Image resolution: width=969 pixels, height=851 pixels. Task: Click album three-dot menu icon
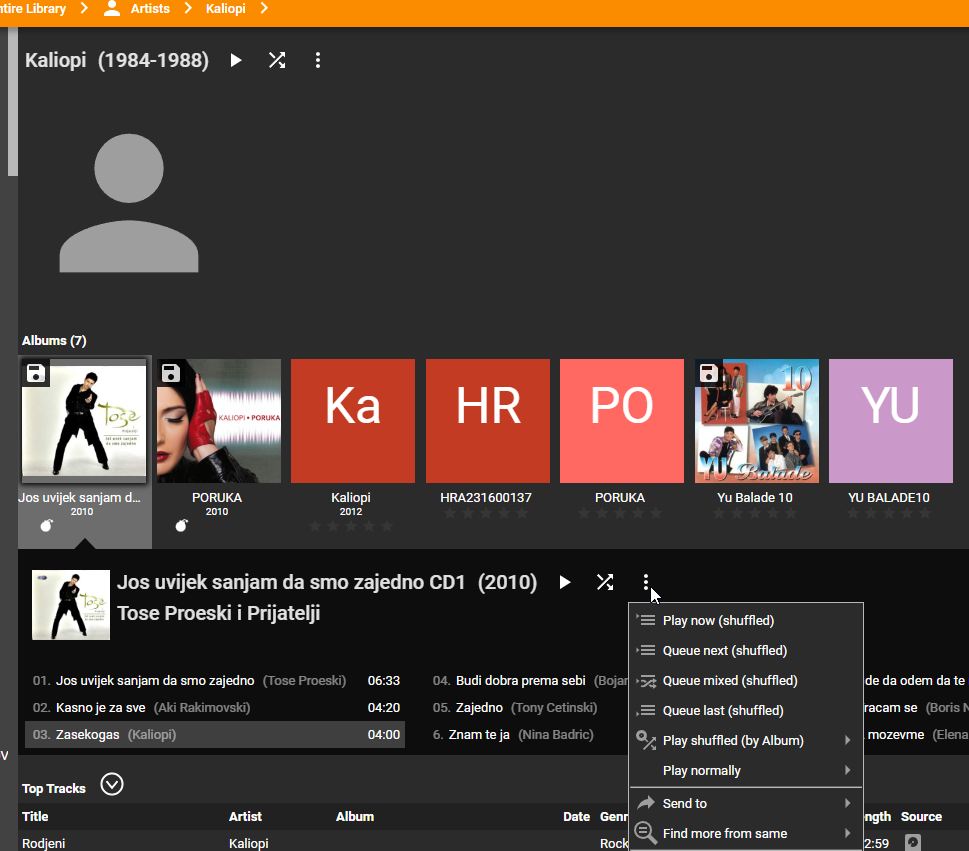tap(646, 582)
